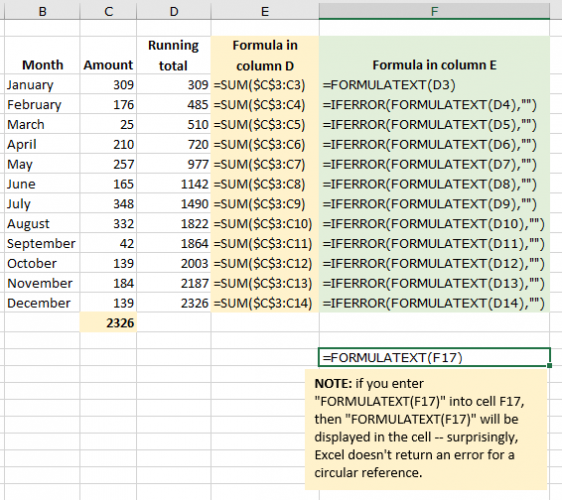Select the =IFERROR(FORMULATEXT(D14),"") cell
The image size is (562, 500).
coord(434,303)
